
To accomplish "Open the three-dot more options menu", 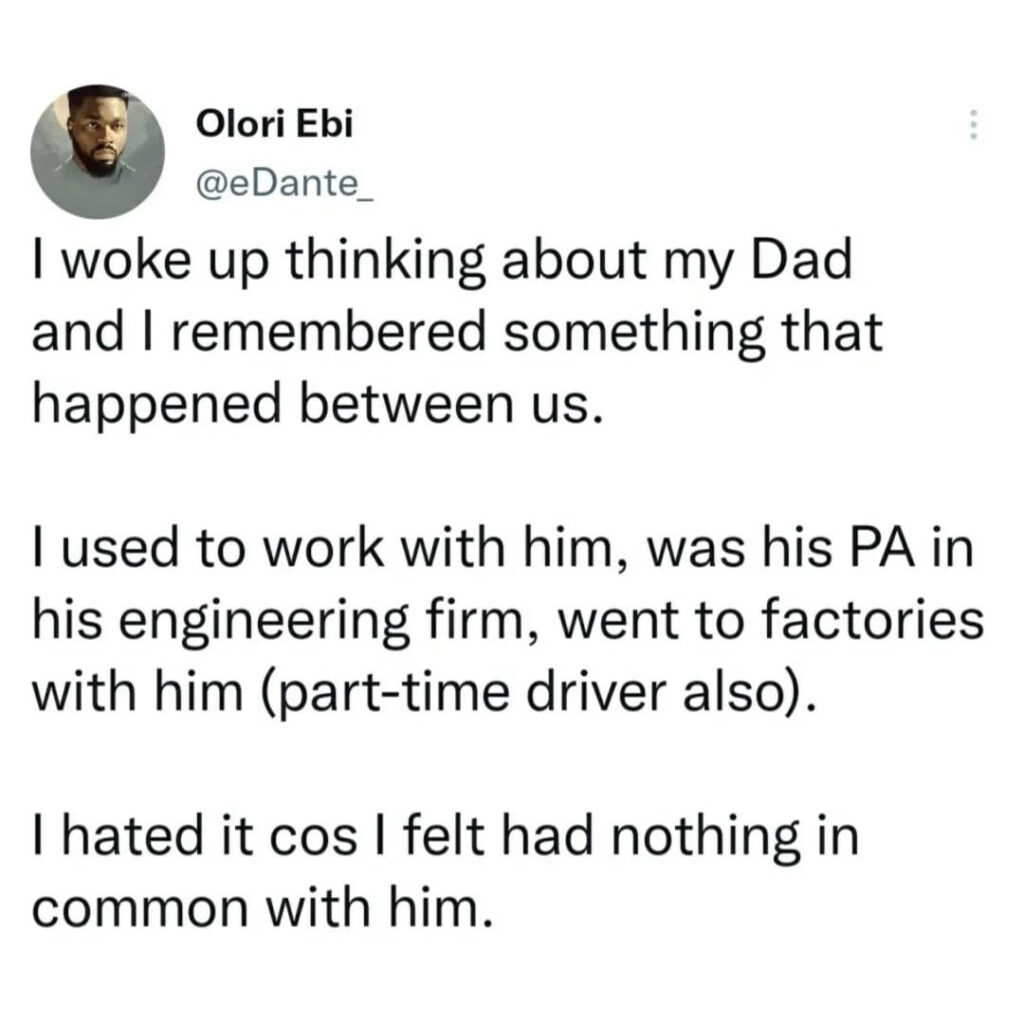I will (x=973, y=124).
